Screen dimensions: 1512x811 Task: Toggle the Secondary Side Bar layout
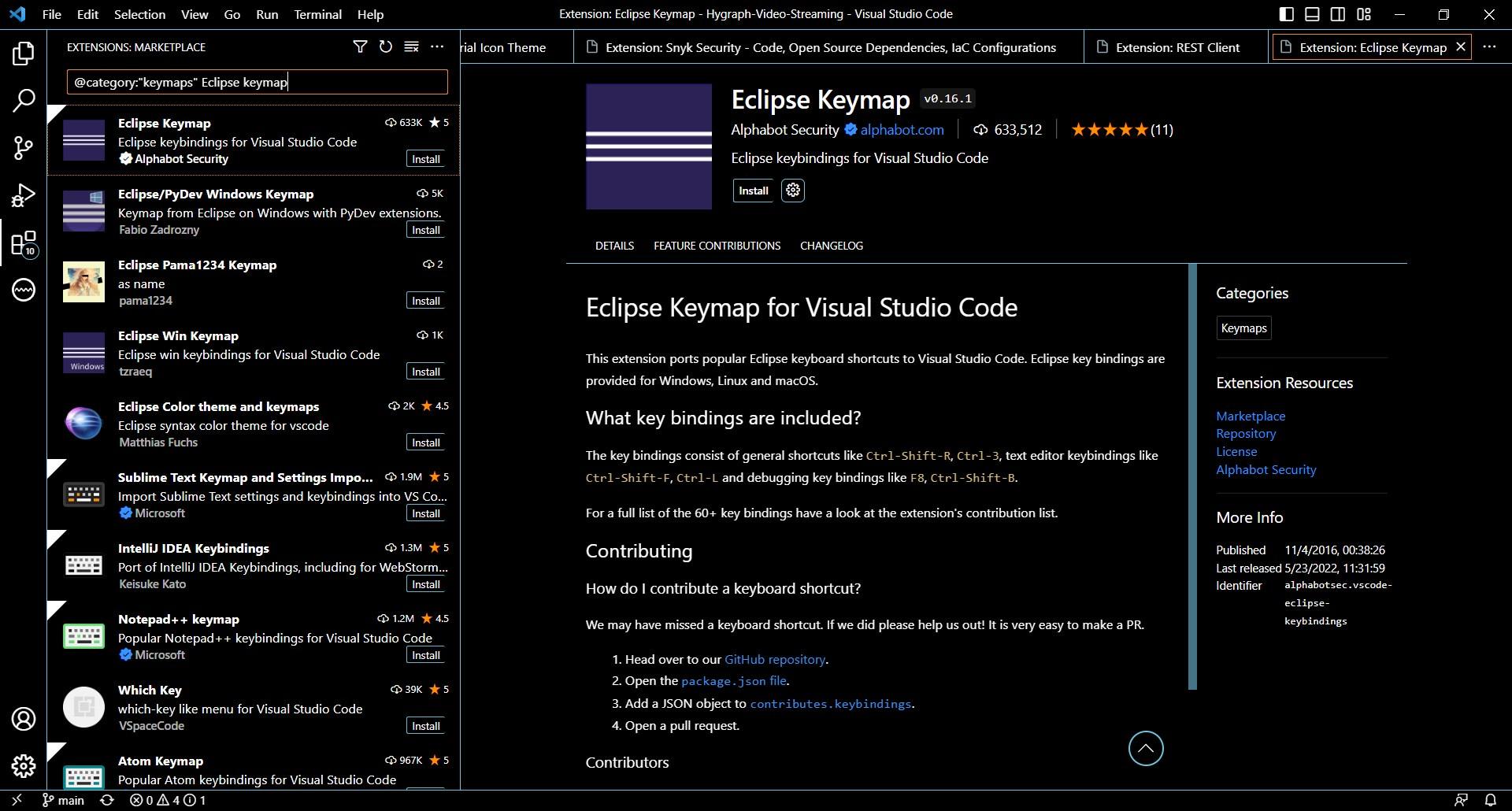pyautogui.click(x=1338, y=14)
